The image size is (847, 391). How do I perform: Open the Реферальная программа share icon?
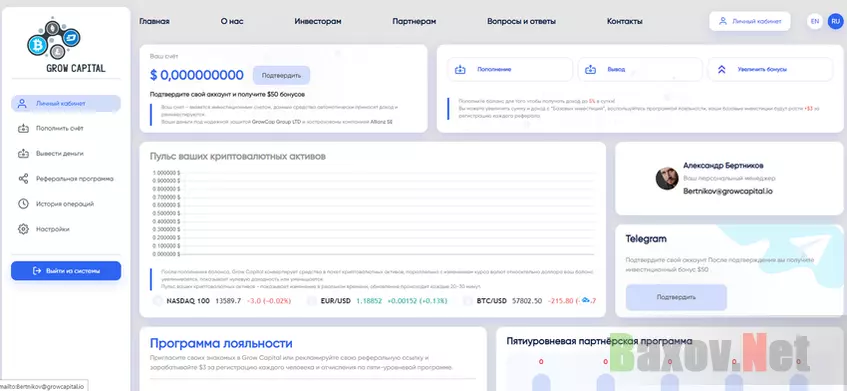tap(23, 179)
